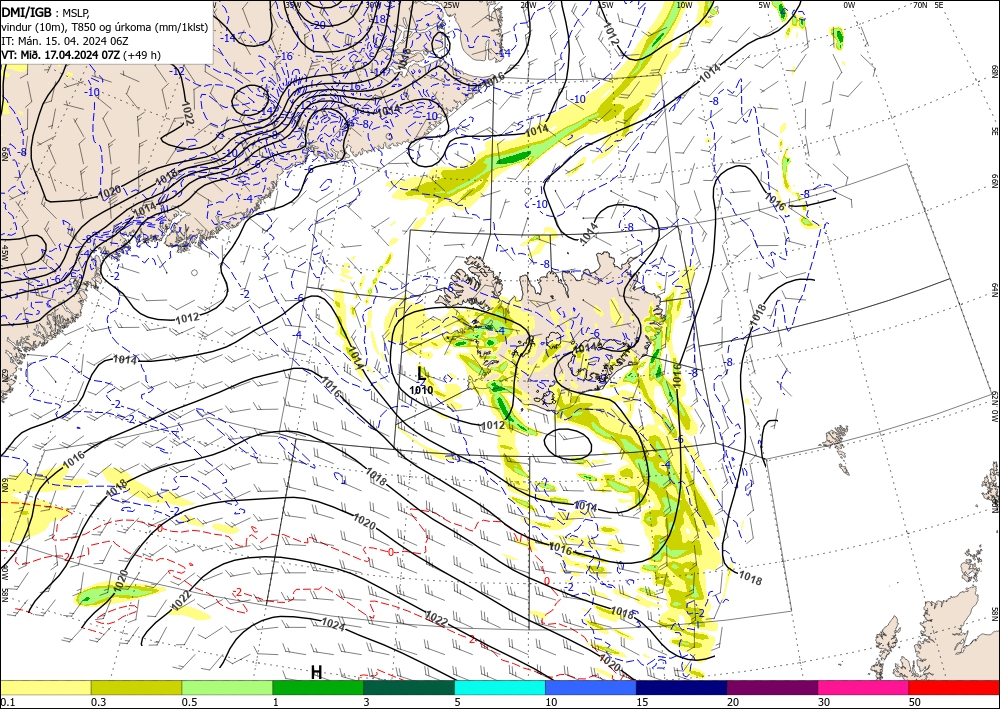
Task: Select the green 1–3 mm legend swatch
Action: tap(318, 687)
